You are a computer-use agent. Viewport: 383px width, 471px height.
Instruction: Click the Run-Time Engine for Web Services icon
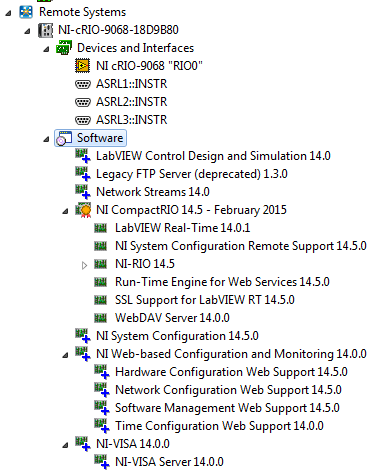coord(100,282)
